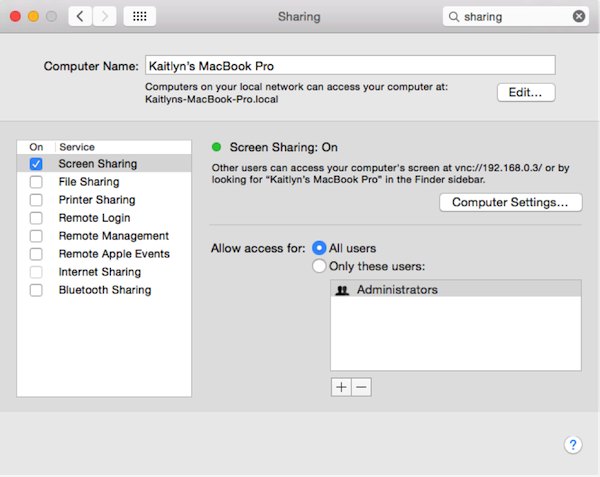Select the Remote Login service row
600x477 pixels.
(104, 218)
